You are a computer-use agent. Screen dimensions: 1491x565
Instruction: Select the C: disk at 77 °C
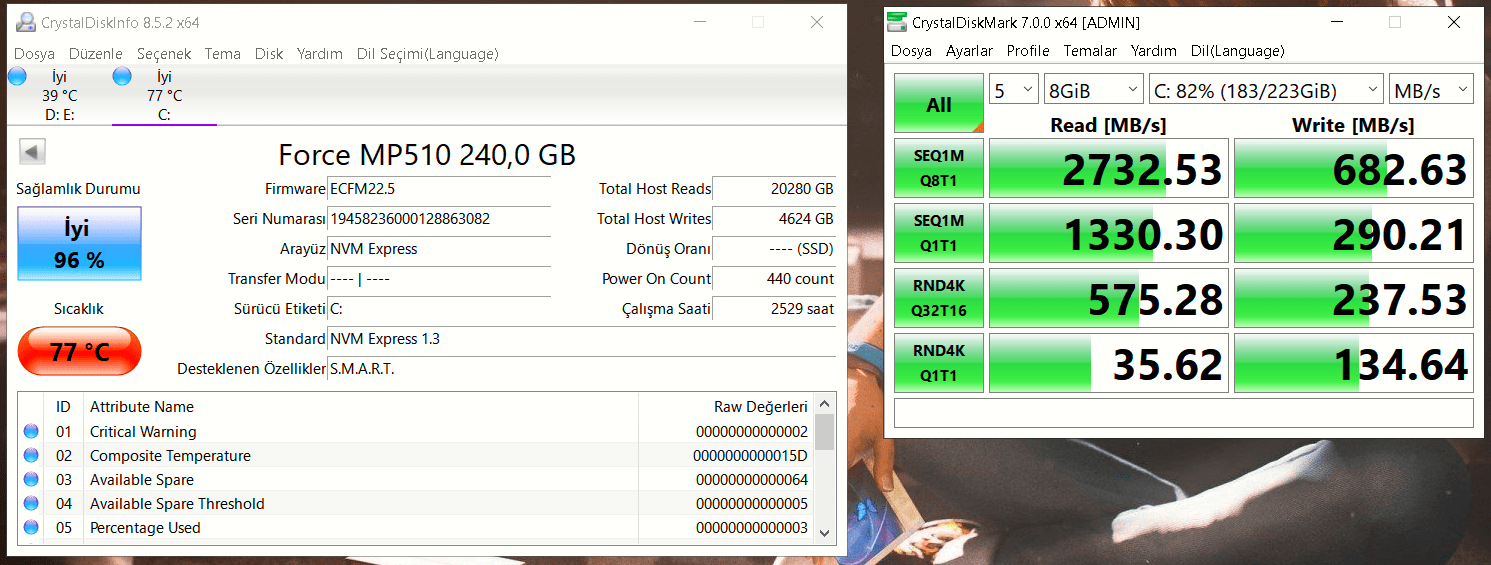pos(164,96)
